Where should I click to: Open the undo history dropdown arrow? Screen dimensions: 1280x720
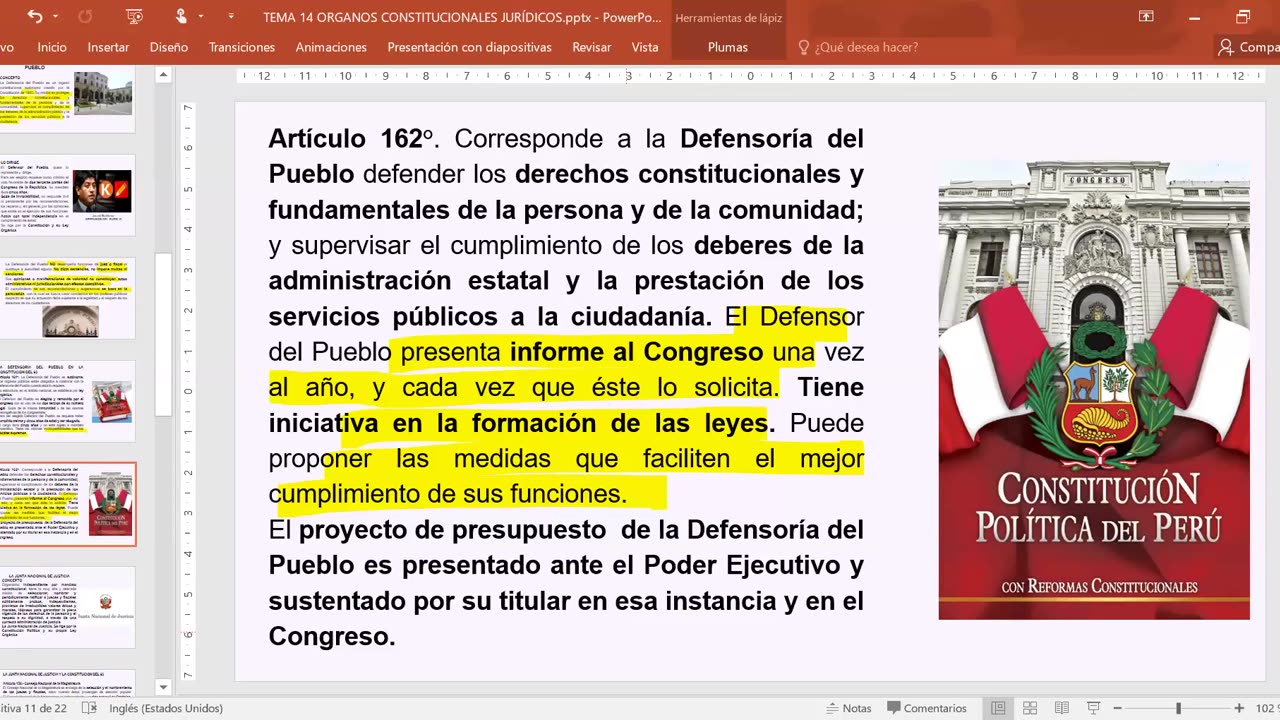click(x=55, y=17)
